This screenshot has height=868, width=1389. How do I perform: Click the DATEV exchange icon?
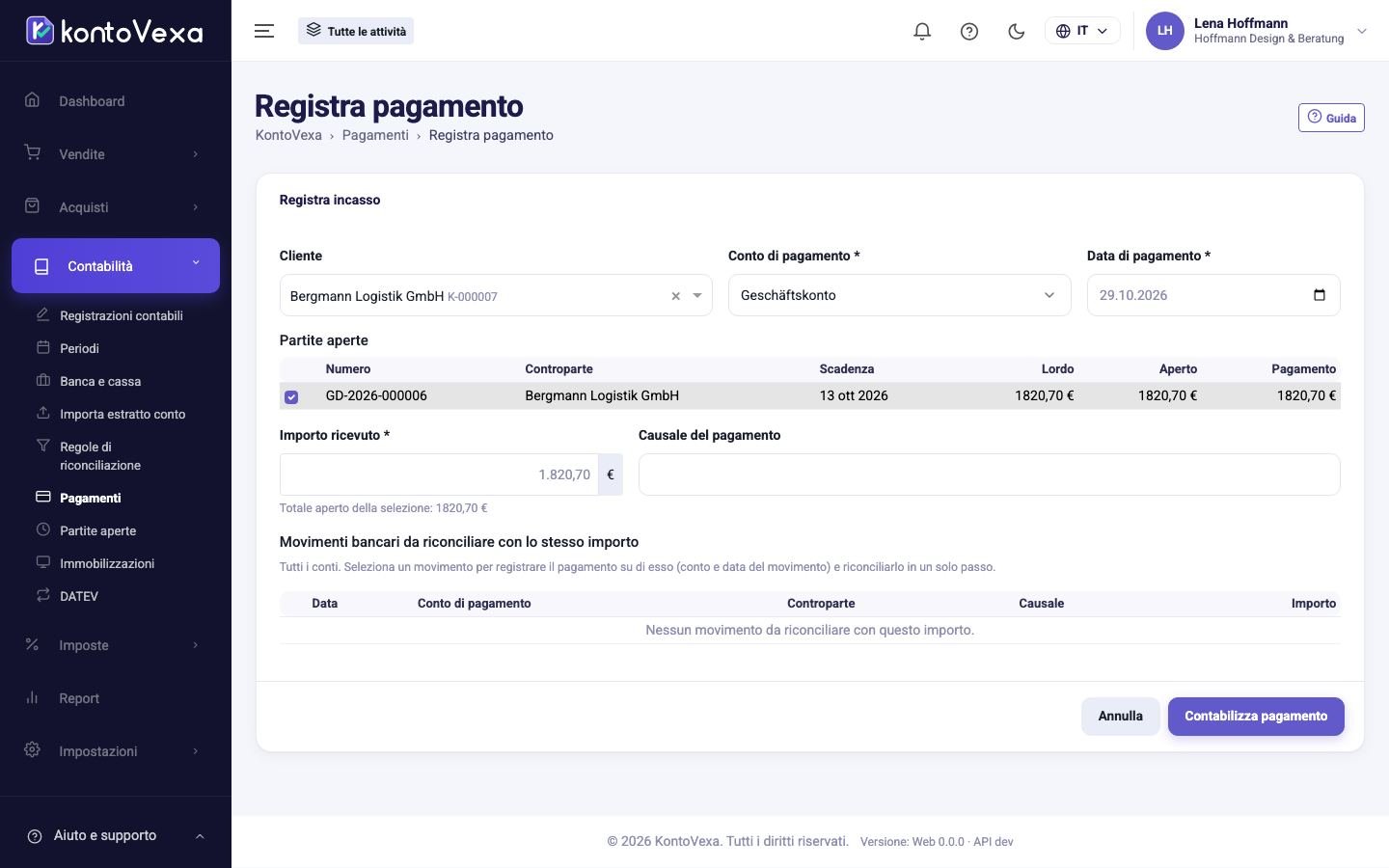coord(42,595)
